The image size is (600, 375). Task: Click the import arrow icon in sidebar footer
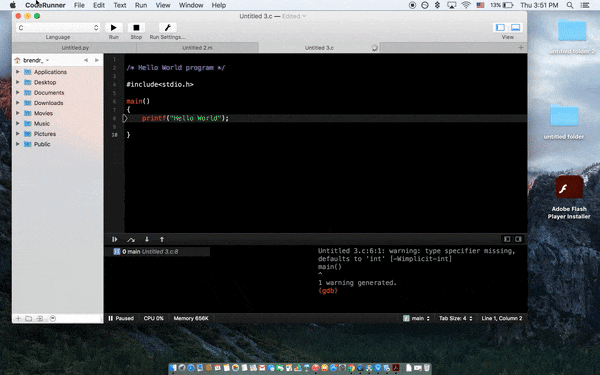[x=39, y=318]
